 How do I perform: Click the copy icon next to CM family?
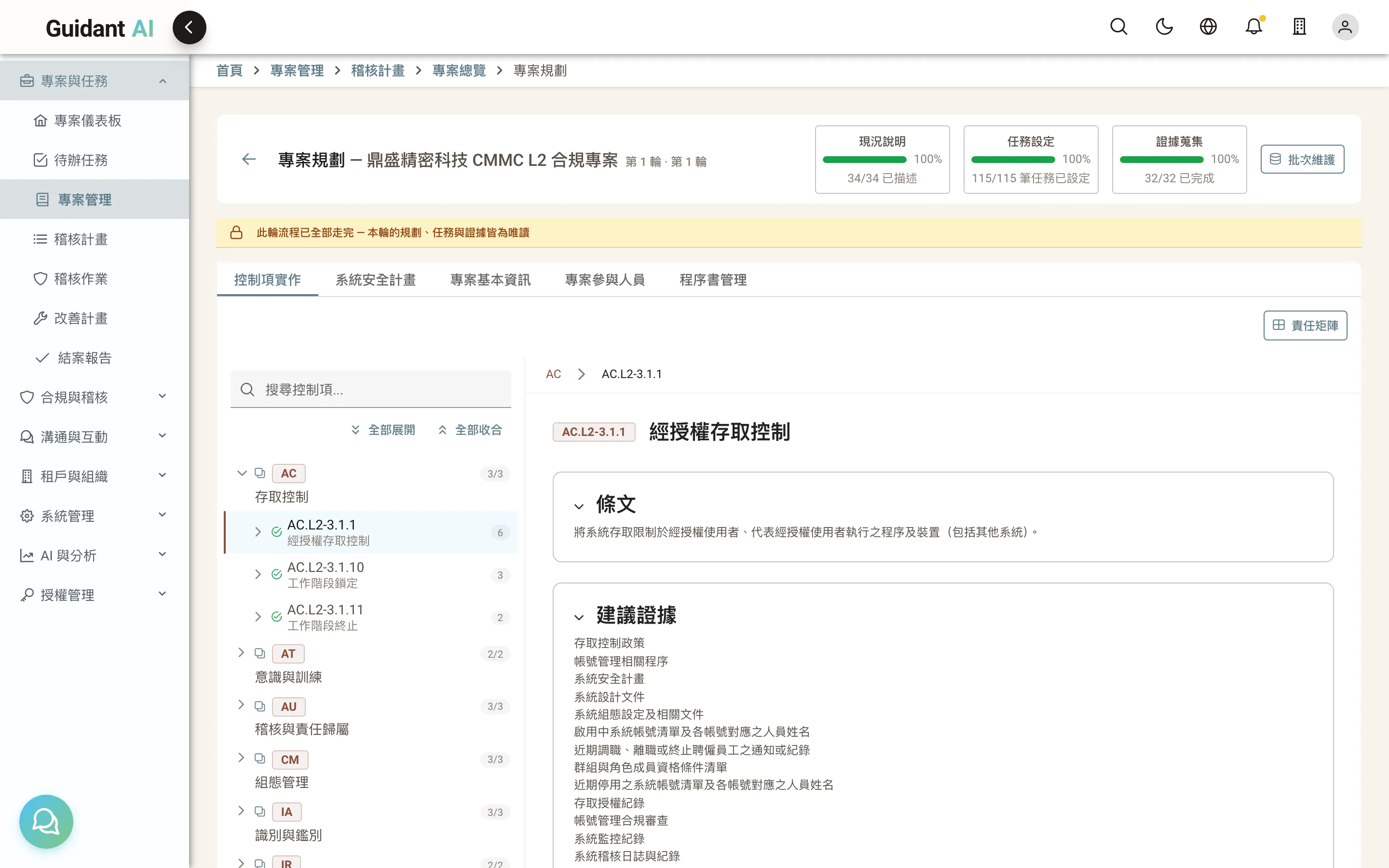pyautogui.click(x=260, y=759)
